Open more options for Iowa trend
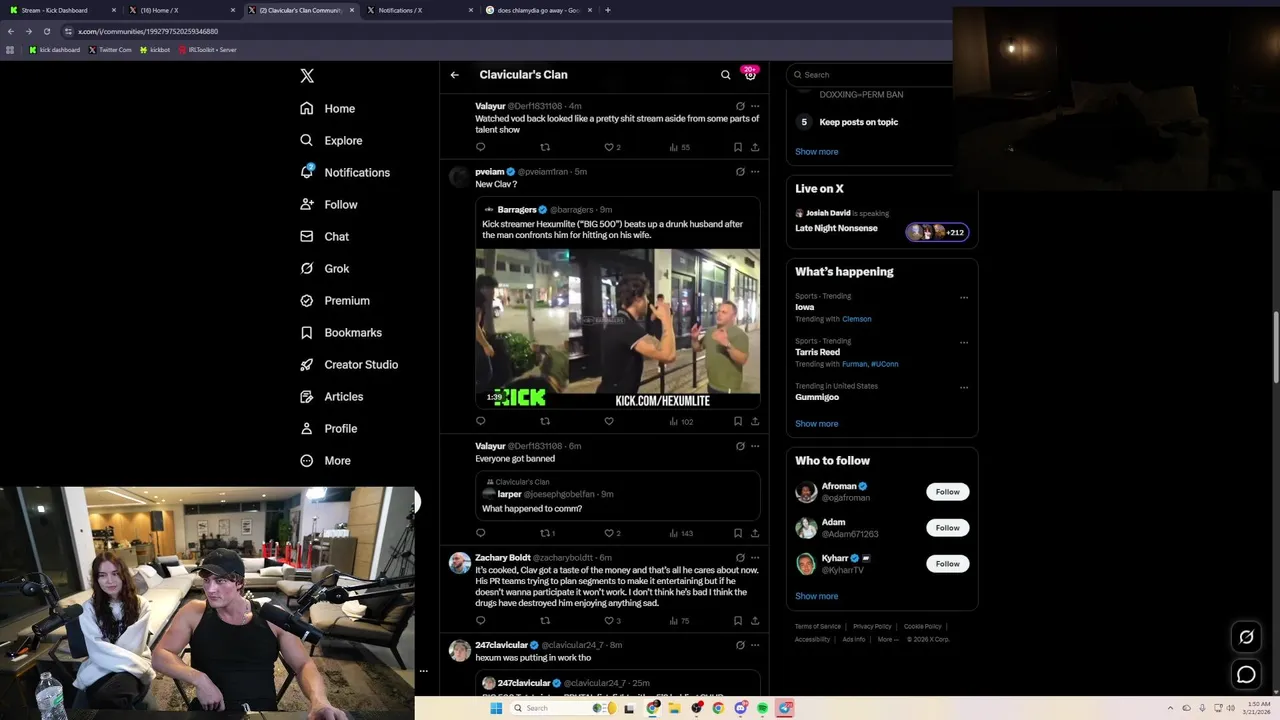 (x=964, y=297)
